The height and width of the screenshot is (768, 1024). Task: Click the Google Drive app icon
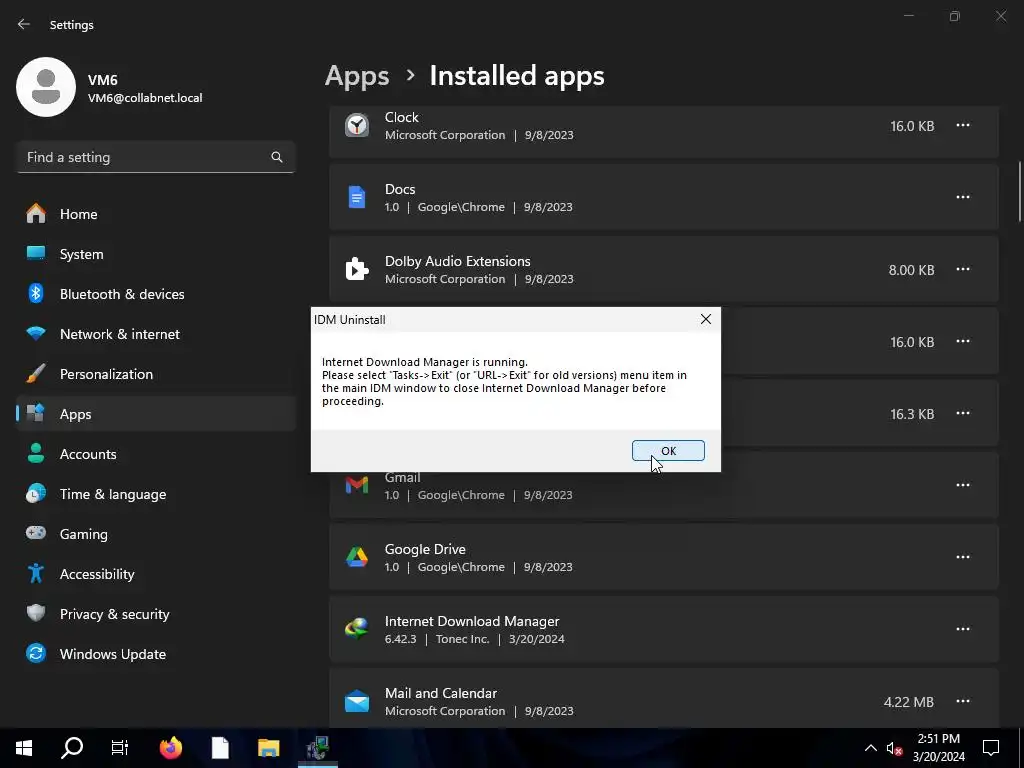[x=357, y=557]
